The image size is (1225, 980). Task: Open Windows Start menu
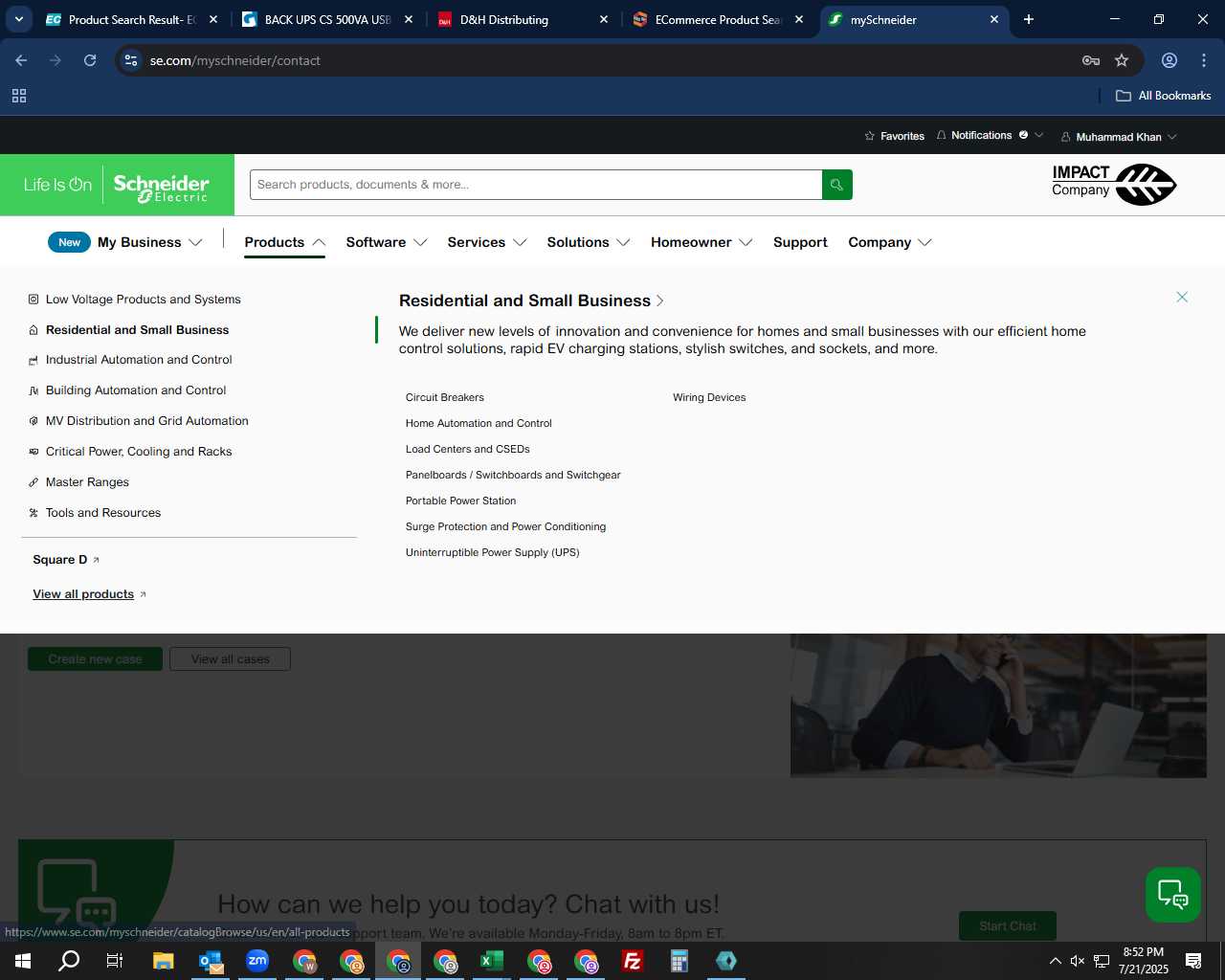[23, 961]
